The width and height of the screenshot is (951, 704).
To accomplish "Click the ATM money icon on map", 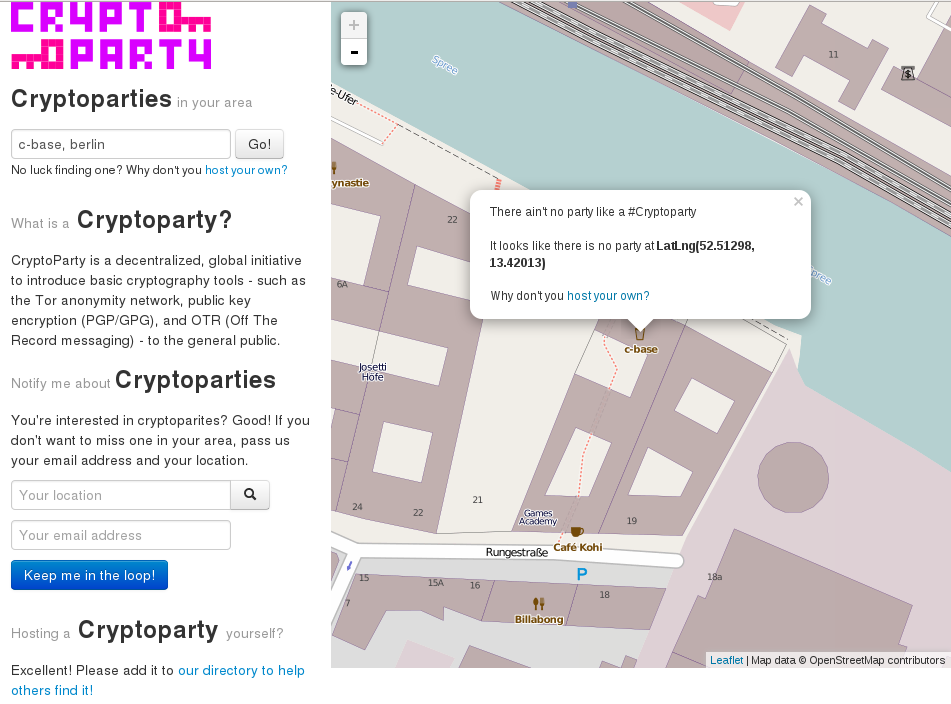I will point(907,73).
